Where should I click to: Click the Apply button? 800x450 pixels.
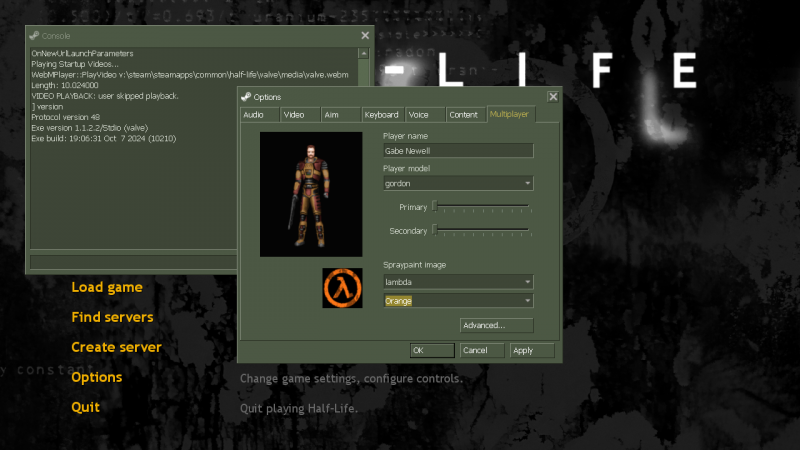pyautogui.click(x=532, y=351)
